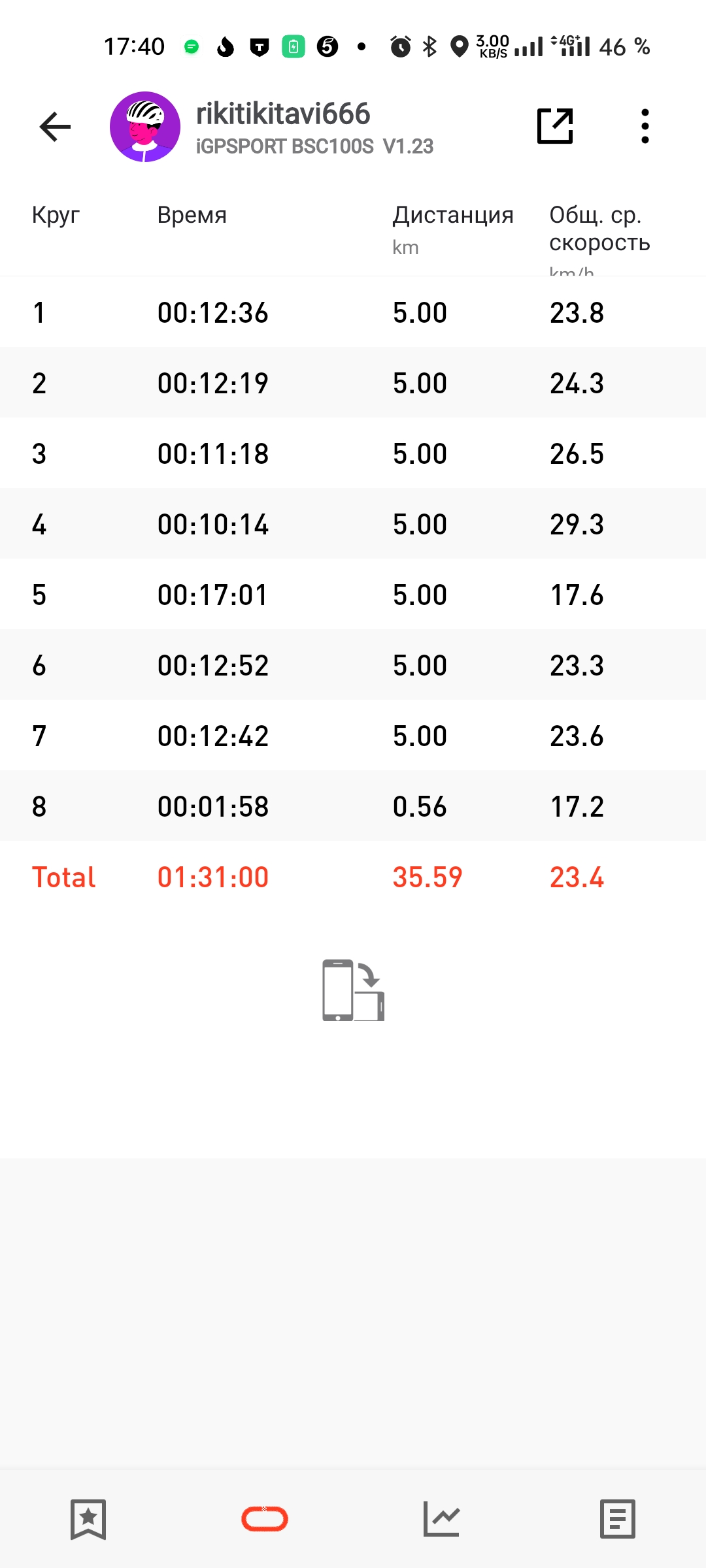Tap the Total row time 01:31:00
This screenshot has width=706, height=1568.
(x=213, y=877)
